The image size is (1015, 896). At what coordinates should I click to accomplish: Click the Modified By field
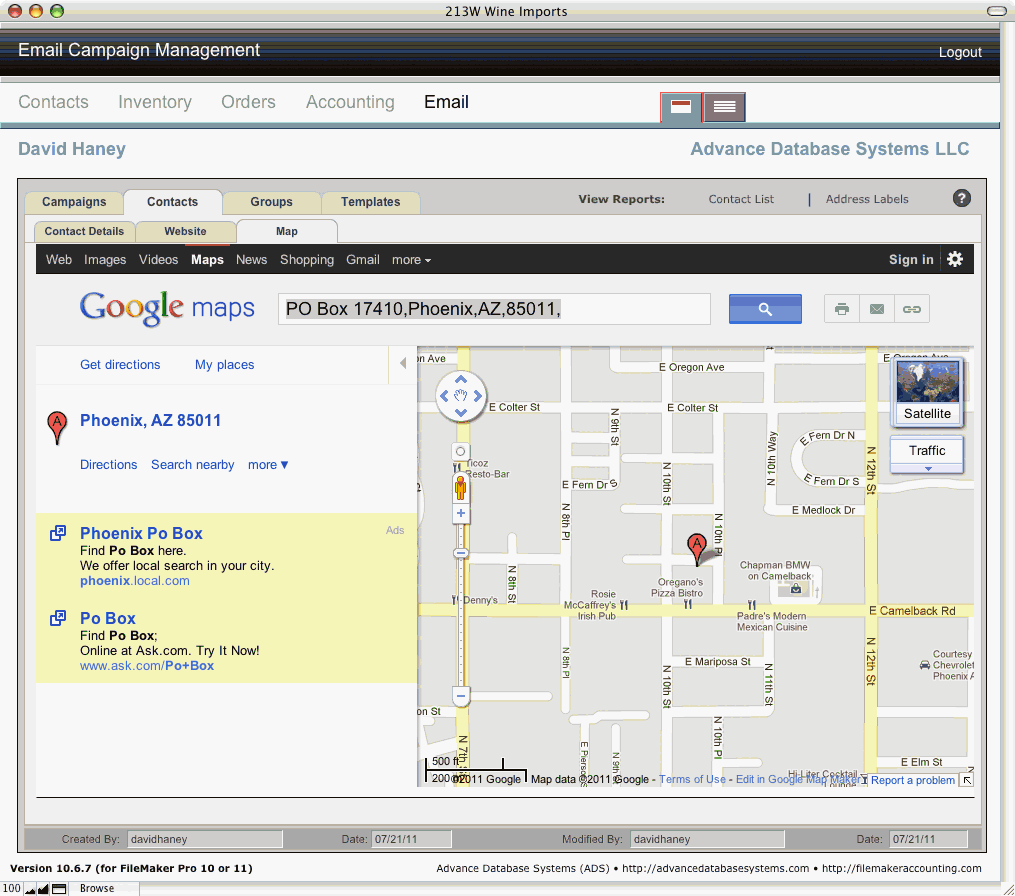(707, 839)
